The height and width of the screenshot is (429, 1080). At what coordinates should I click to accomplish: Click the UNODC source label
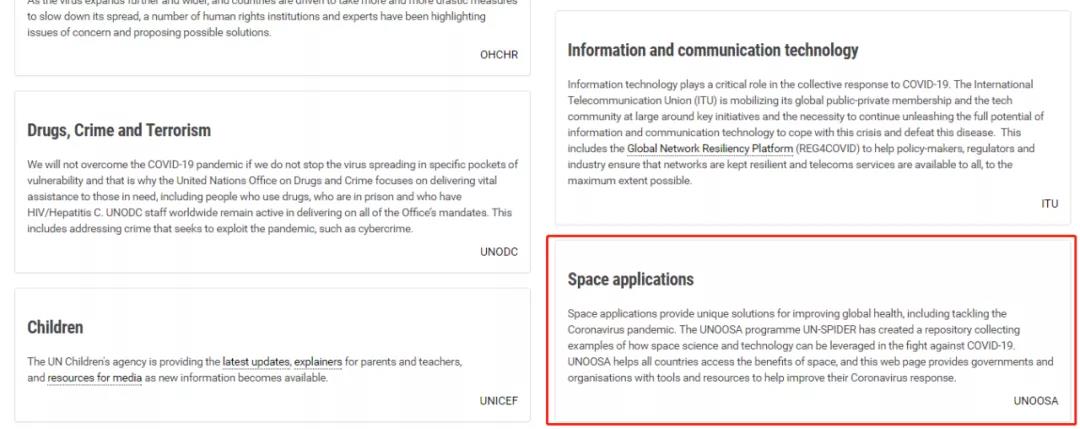pyautogui.click(x=499, y=252)
